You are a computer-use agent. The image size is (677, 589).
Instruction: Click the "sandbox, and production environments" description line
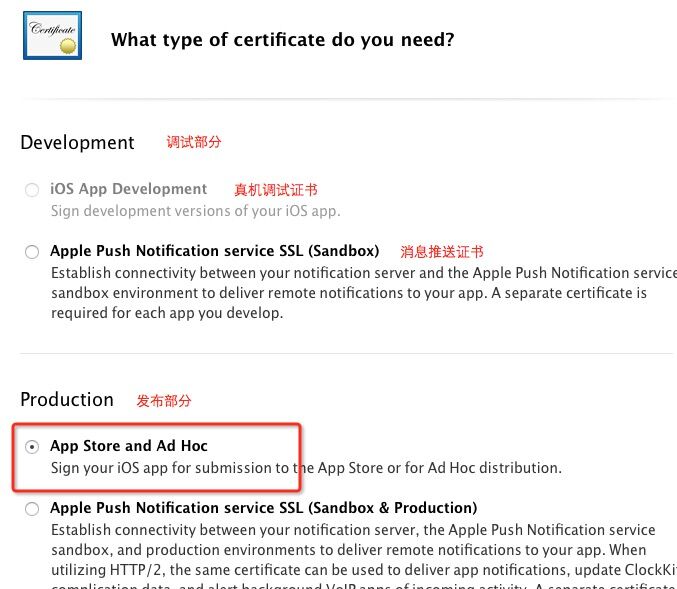click(x=348, y=550)
